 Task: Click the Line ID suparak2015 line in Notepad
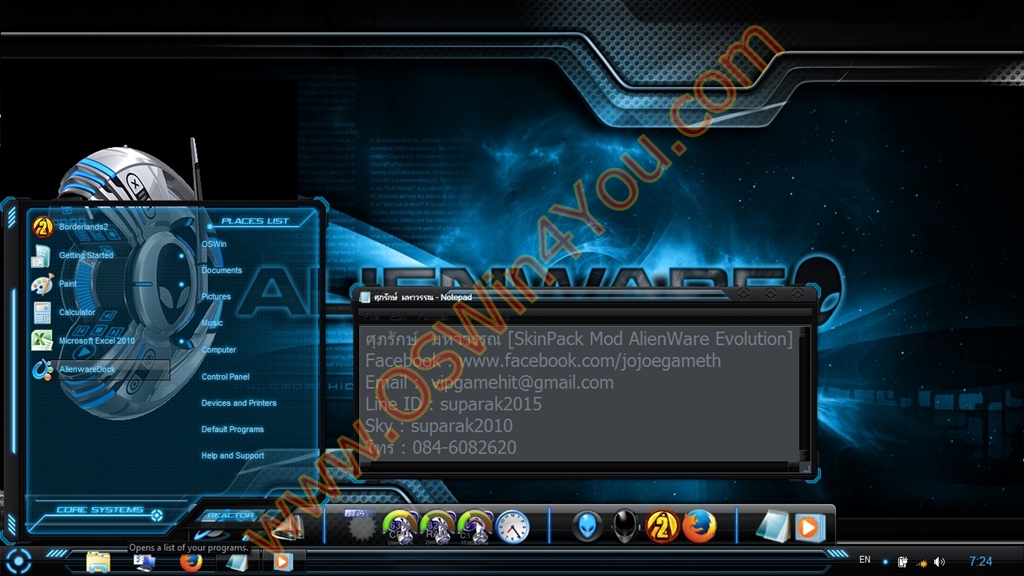[x=453, y=404]
